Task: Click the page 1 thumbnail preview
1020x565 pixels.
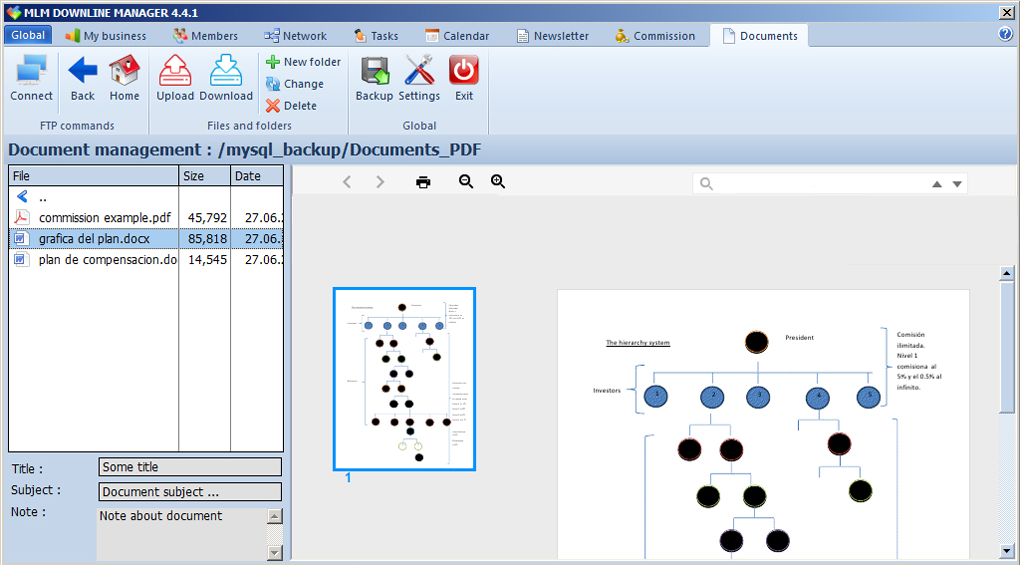Action: coord(404,378)
